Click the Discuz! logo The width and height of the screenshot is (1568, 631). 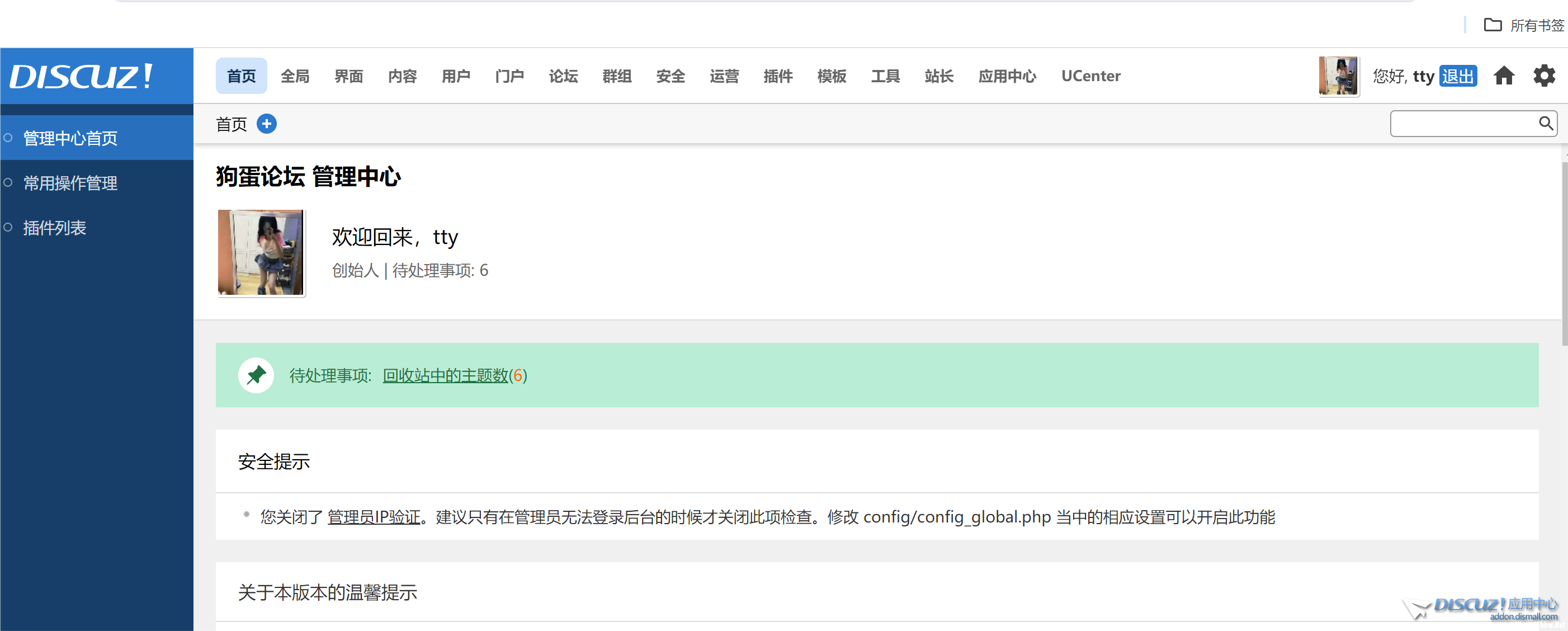coord(81,76)
